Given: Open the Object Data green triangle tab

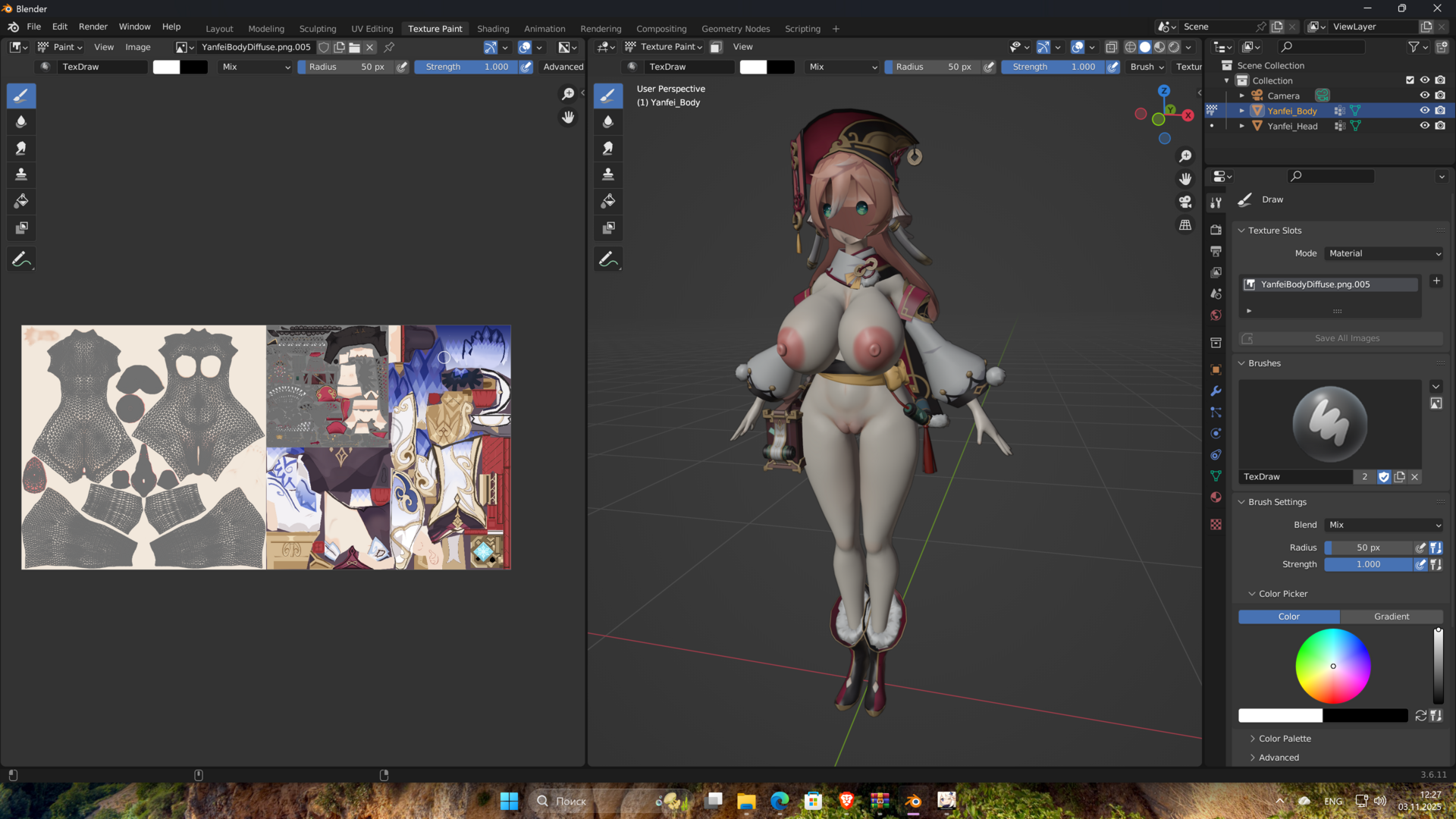Looking at the screenshot, I should coord(1216,476).
